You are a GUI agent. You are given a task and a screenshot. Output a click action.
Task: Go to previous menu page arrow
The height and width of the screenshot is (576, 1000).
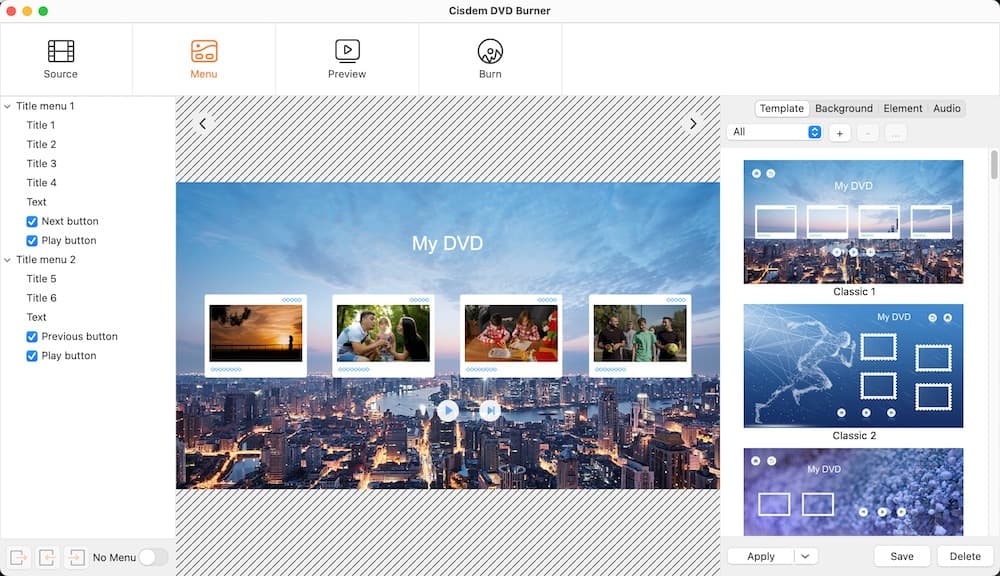tap(203, 124)
